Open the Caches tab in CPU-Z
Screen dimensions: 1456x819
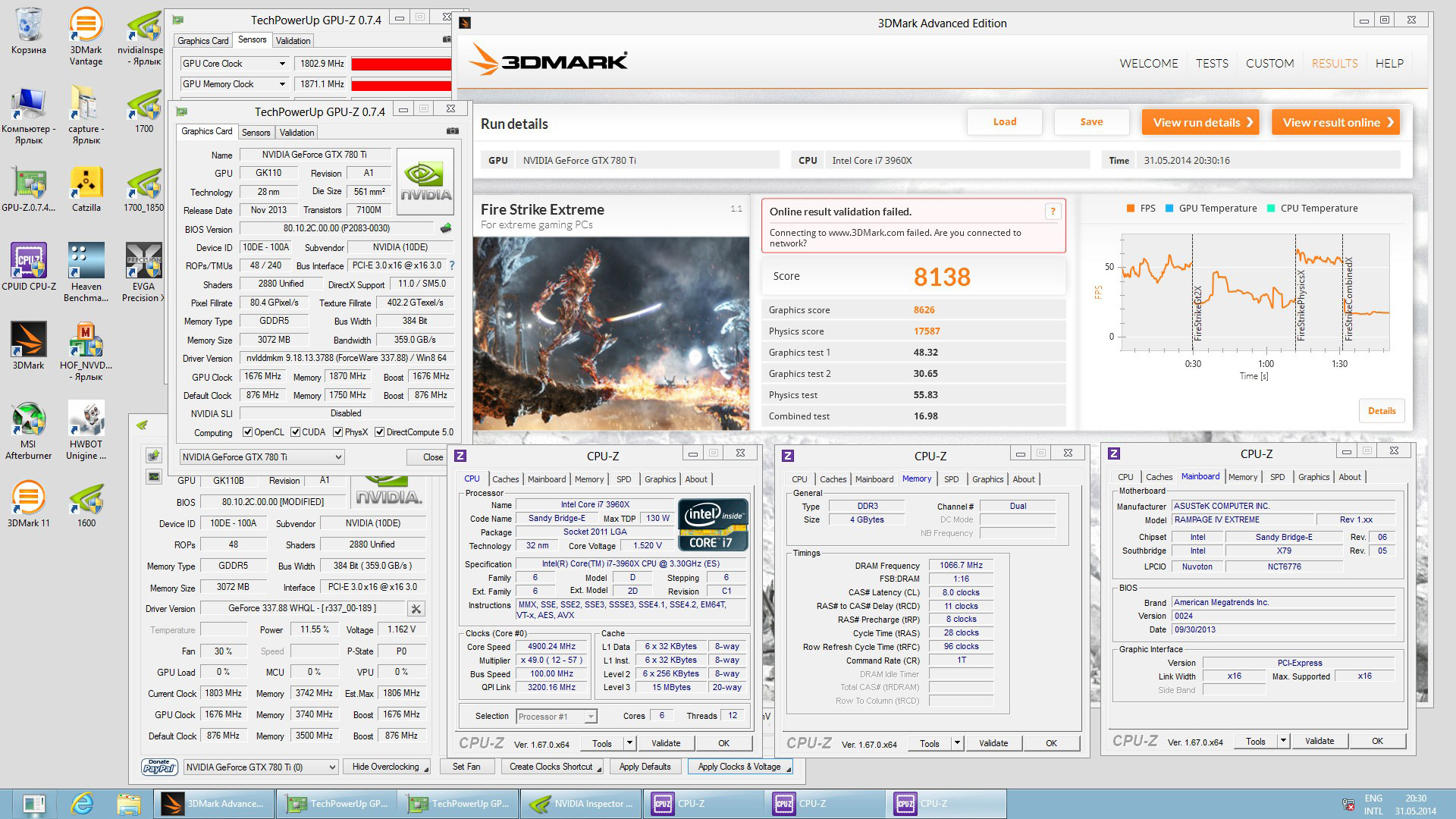[505, 479]
